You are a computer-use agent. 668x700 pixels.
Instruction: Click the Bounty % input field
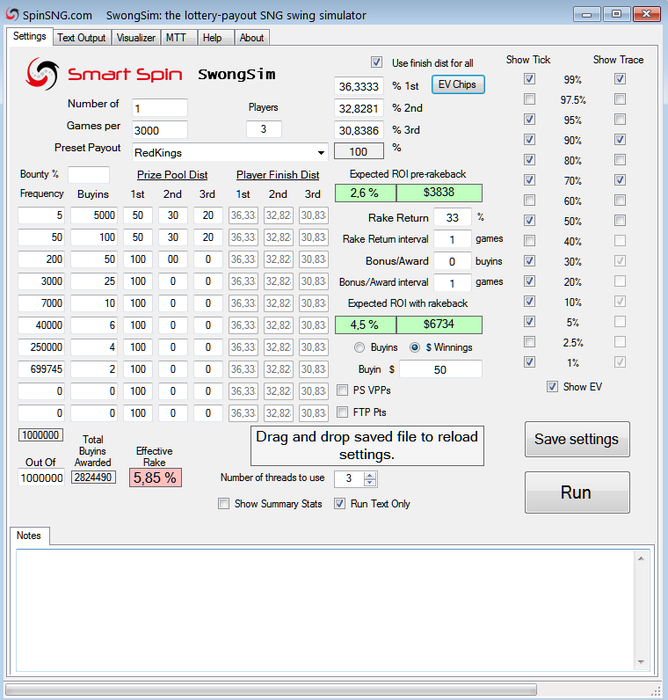click(88, 175)
